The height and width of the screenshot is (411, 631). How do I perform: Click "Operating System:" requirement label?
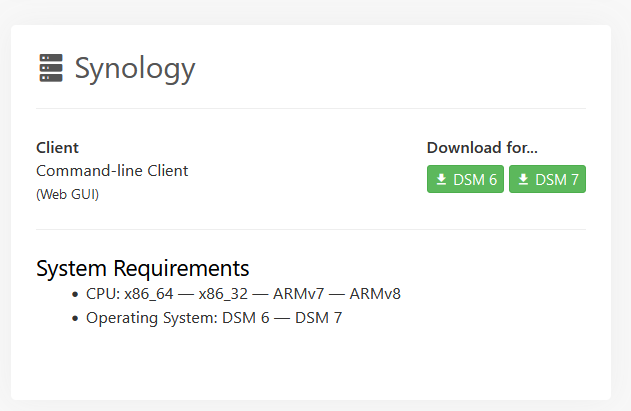coord(150,318)
